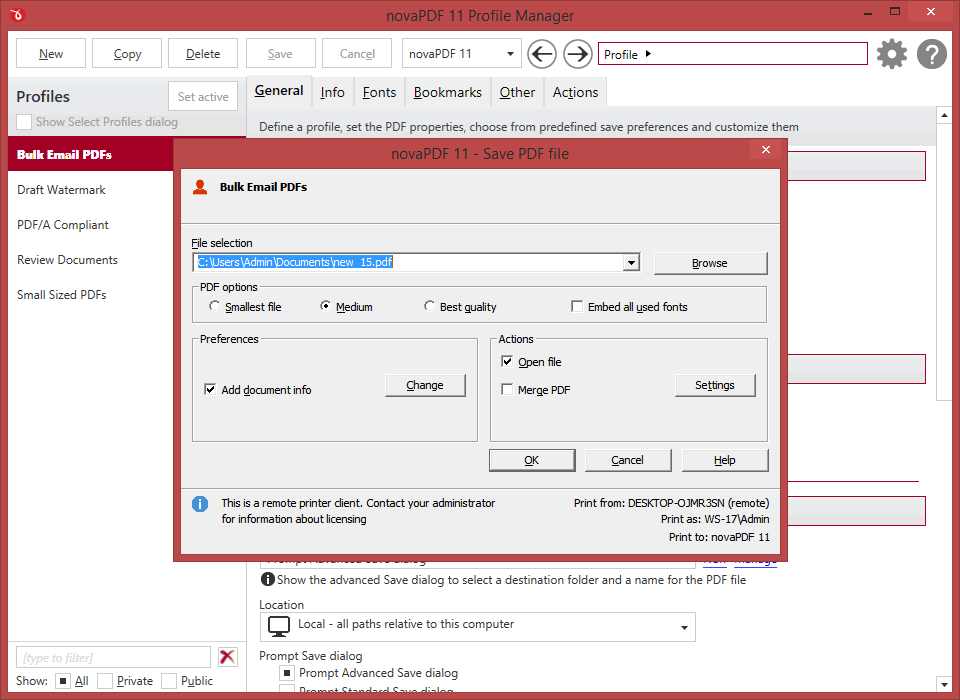Select the PDF/A Compliant profile
The image size is (960, 700).
pyautogui.click(x=91, y=225)
